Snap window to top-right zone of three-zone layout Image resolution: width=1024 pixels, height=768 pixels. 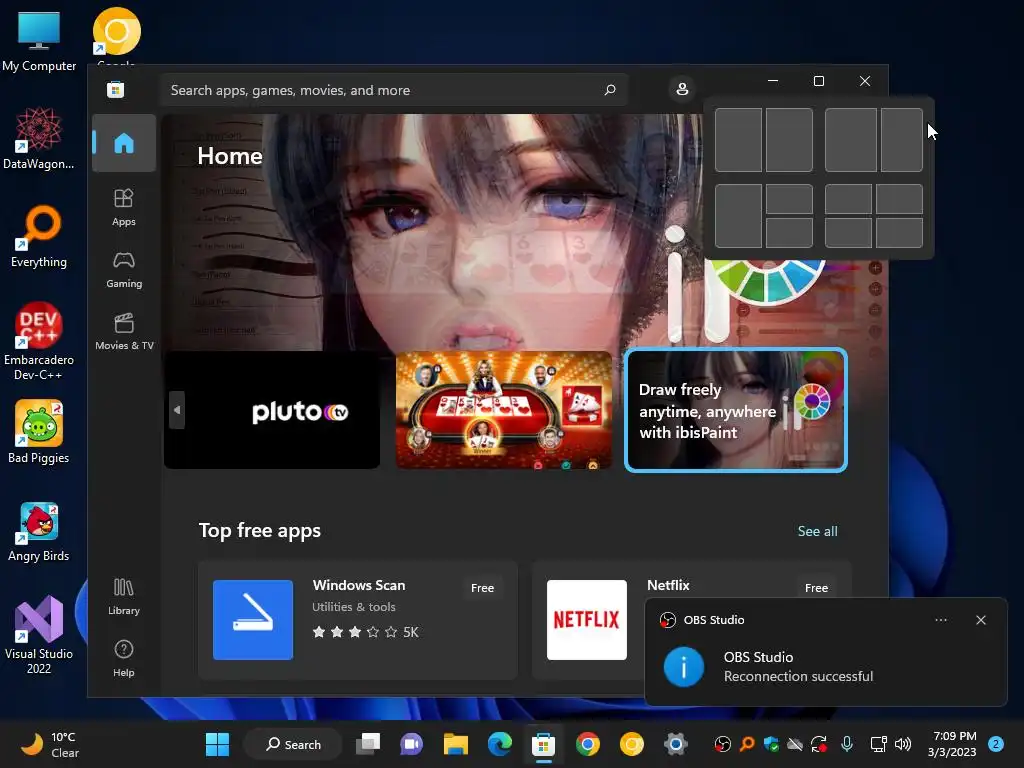click(x=789, y=199)
